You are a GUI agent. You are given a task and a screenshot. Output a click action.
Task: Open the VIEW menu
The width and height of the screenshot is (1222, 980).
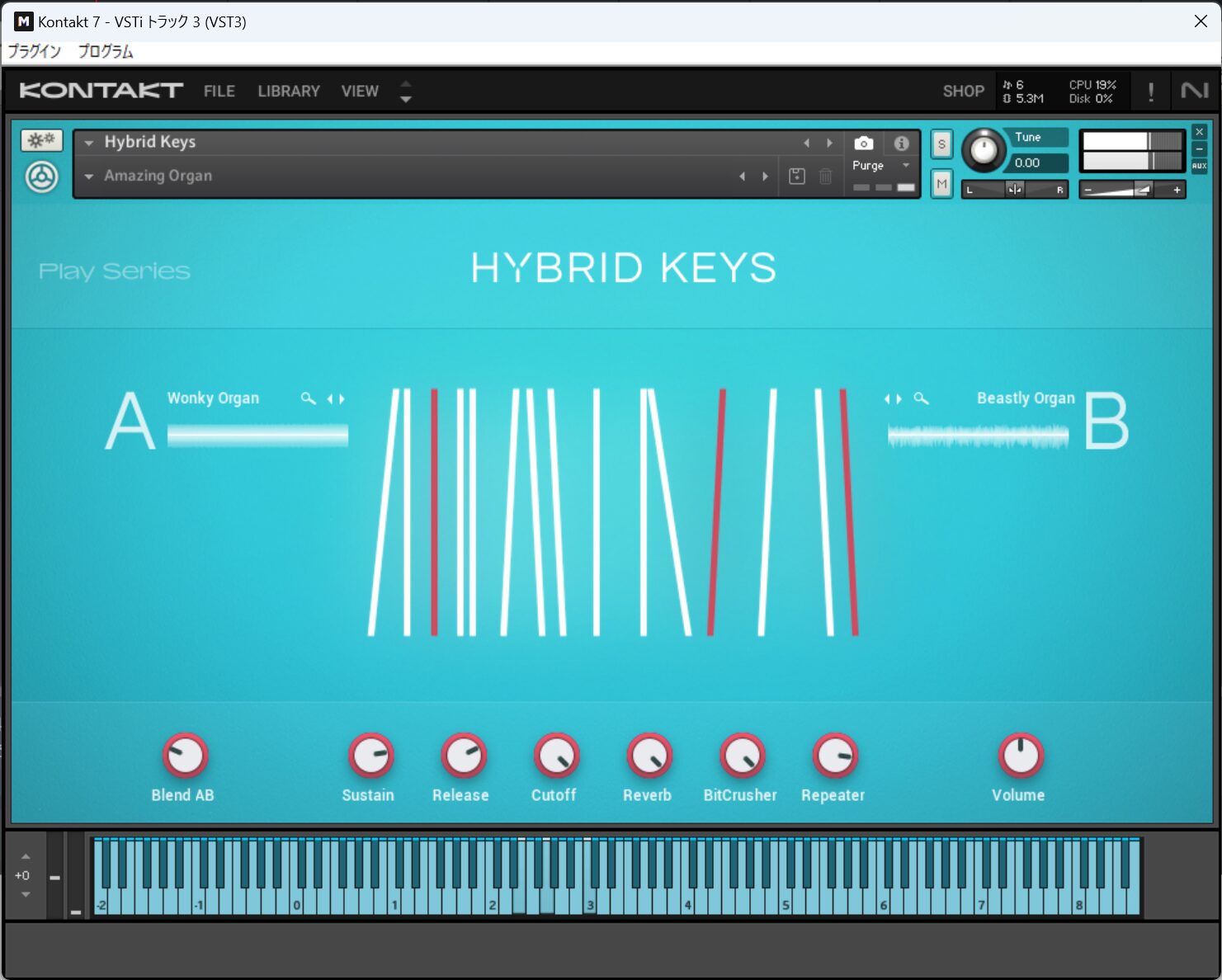(x=360, y=91)
